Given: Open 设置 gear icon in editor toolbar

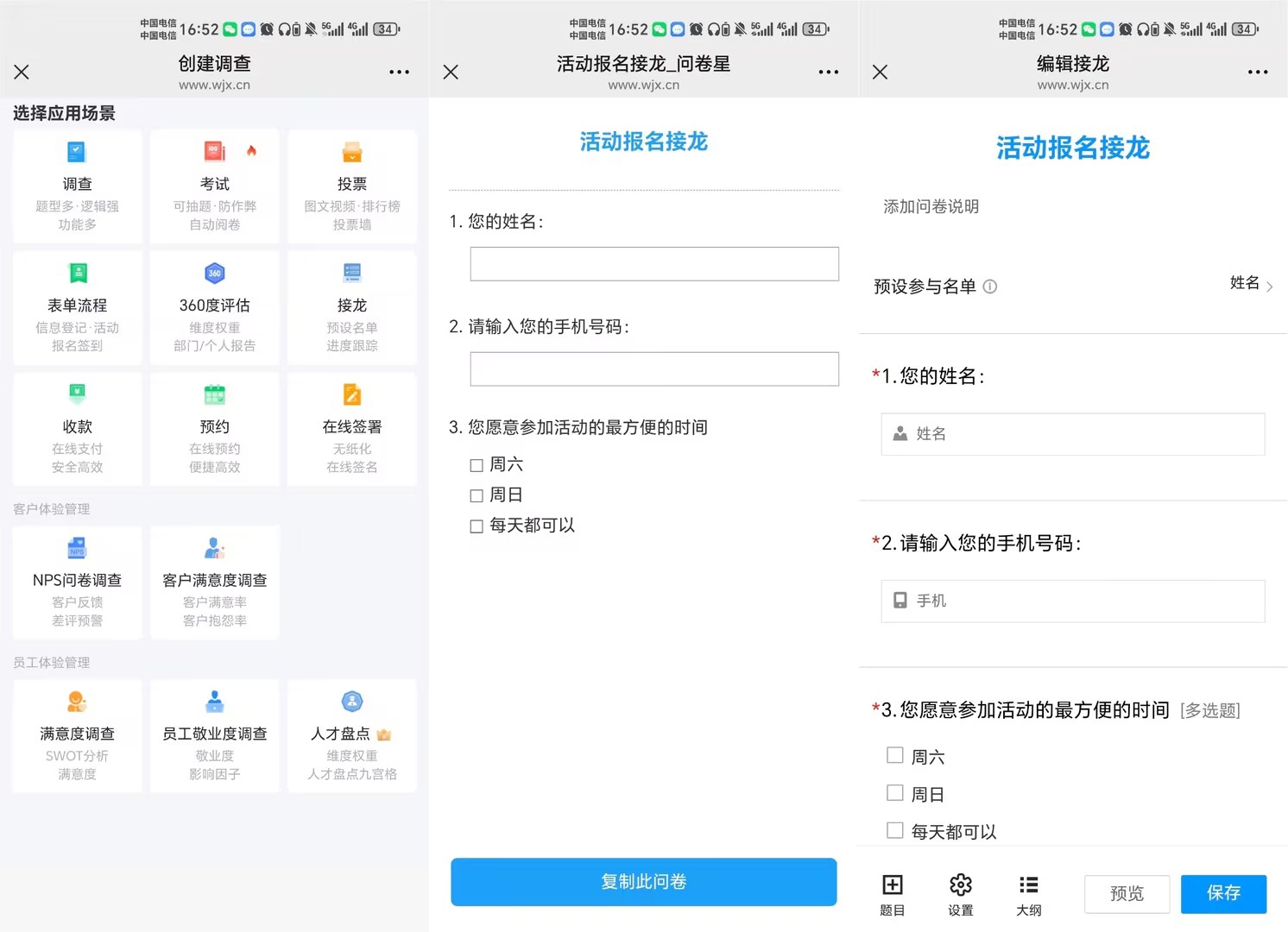Looking at the screenshot, I should point(960,885).
